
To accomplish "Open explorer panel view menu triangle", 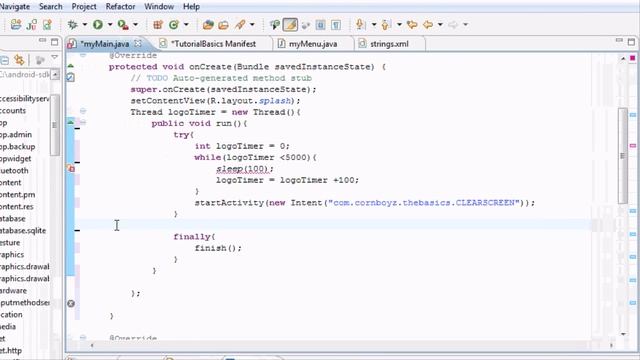I will pyautogui.click(x=54, y=58).
